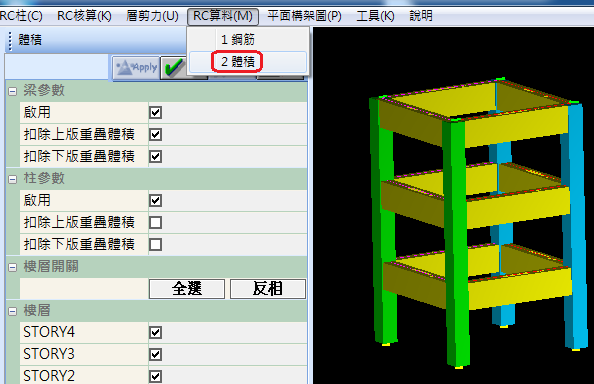Uncheck 啟用 under 梁參數
The height and width of the screenshot is (384, 594).
tap(156, 112)
